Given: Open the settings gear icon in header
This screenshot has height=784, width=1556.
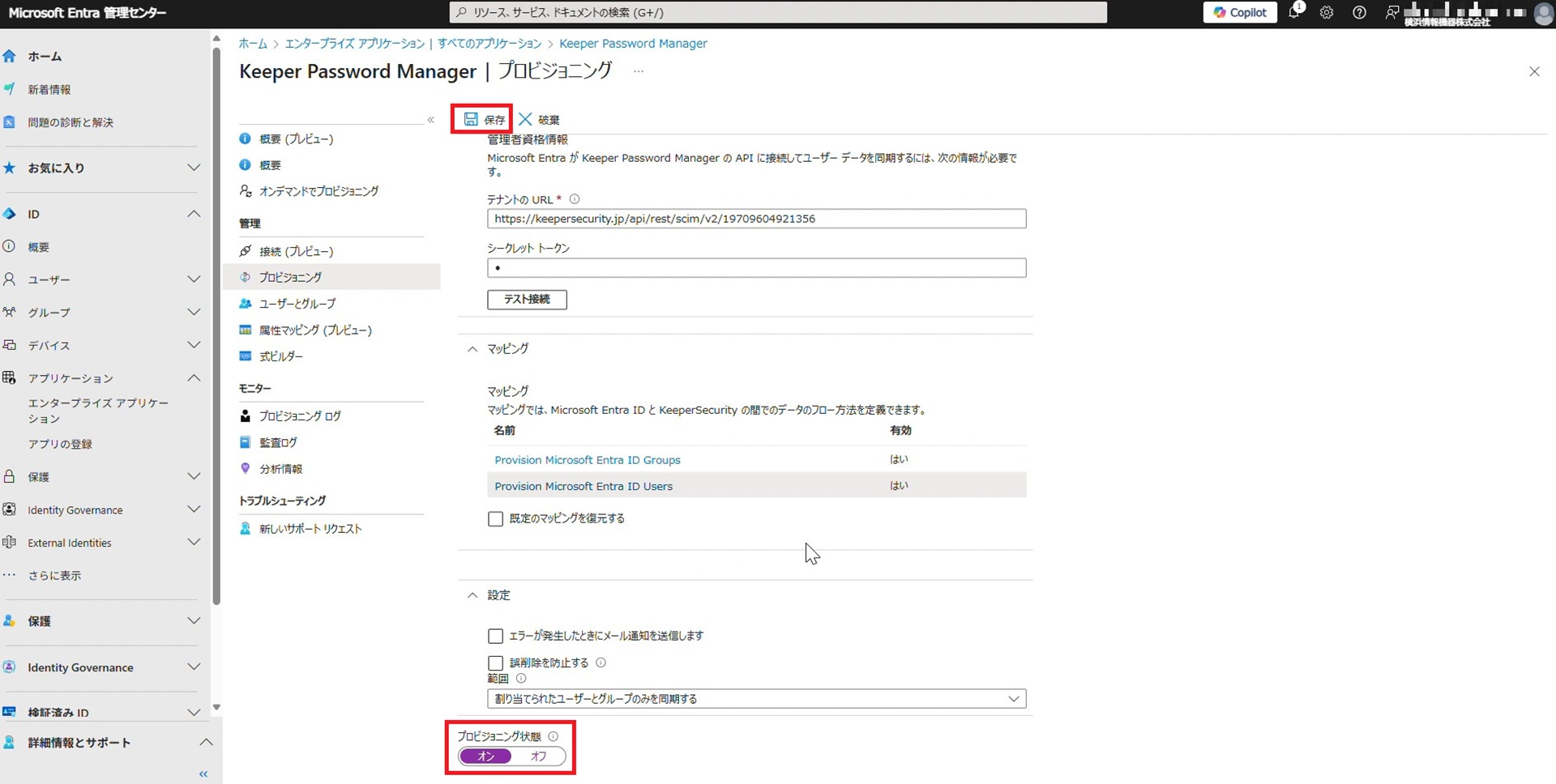Looking at the screenshot, I should click(x=1327, y=13).
